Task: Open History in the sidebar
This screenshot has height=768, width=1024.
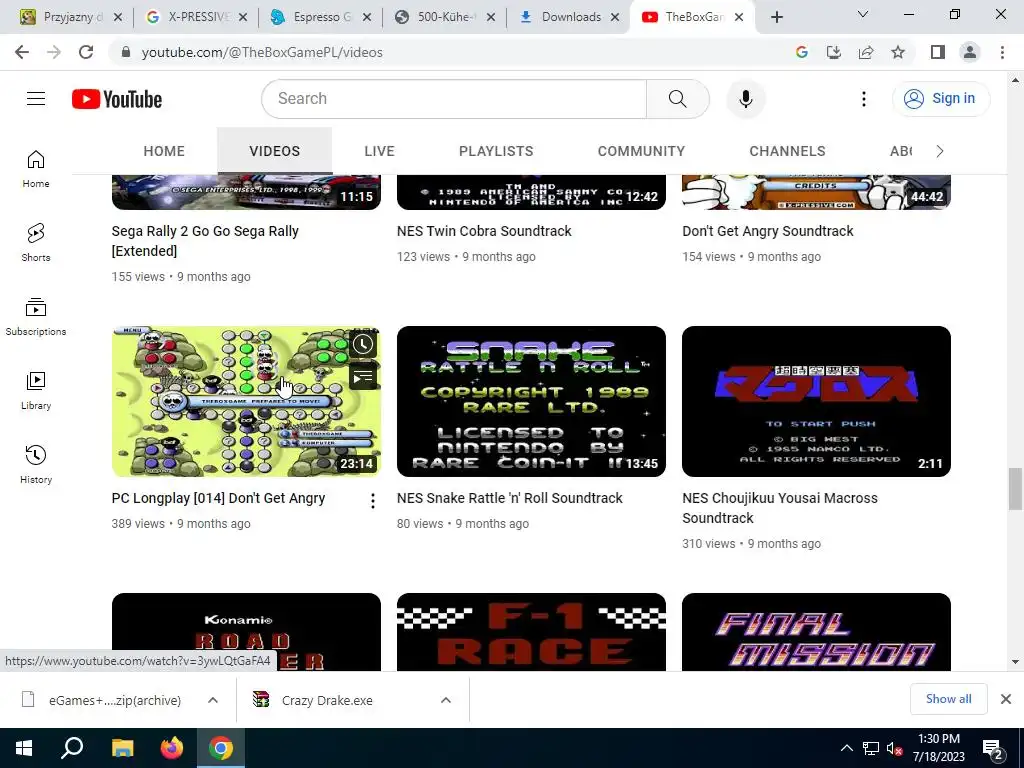Action: (x=36, y=464)
